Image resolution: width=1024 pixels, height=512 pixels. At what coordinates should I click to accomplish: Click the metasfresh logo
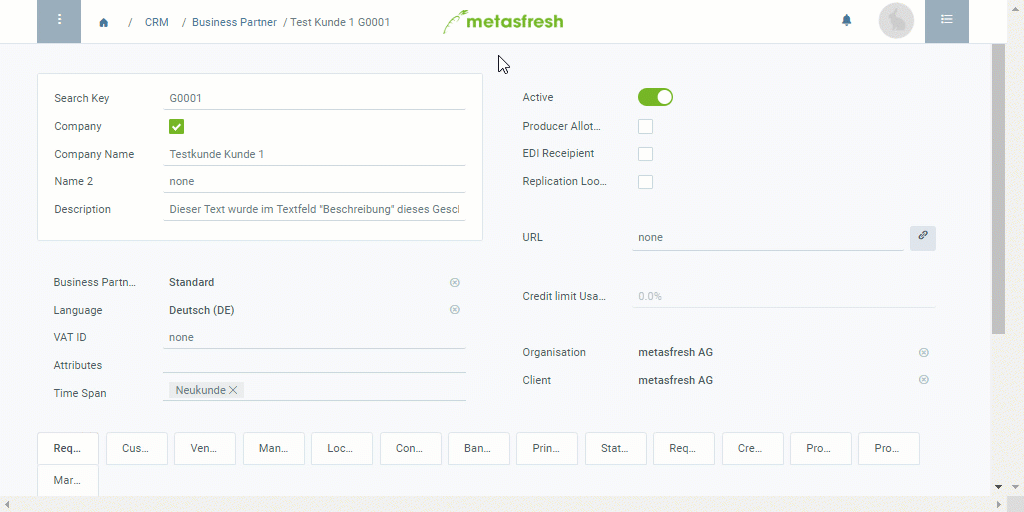503,22
